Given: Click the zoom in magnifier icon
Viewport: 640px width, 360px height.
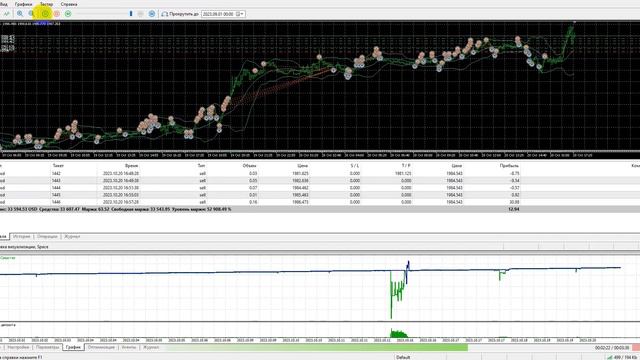Looking at the screenshot, I should click(x=20, y=14).
